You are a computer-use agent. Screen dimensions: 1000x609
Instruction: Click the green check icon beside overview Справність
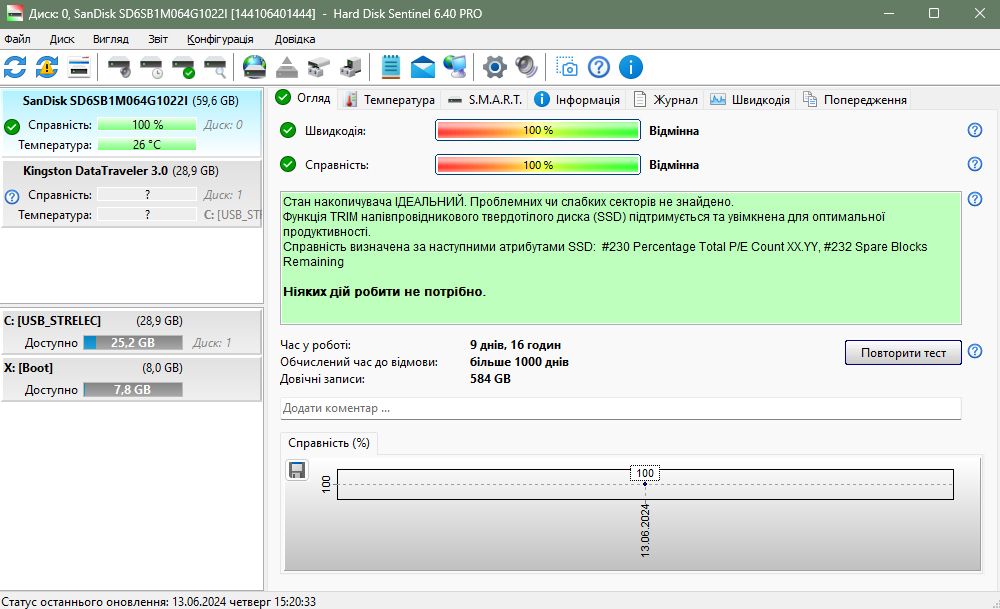click(288, 165)
